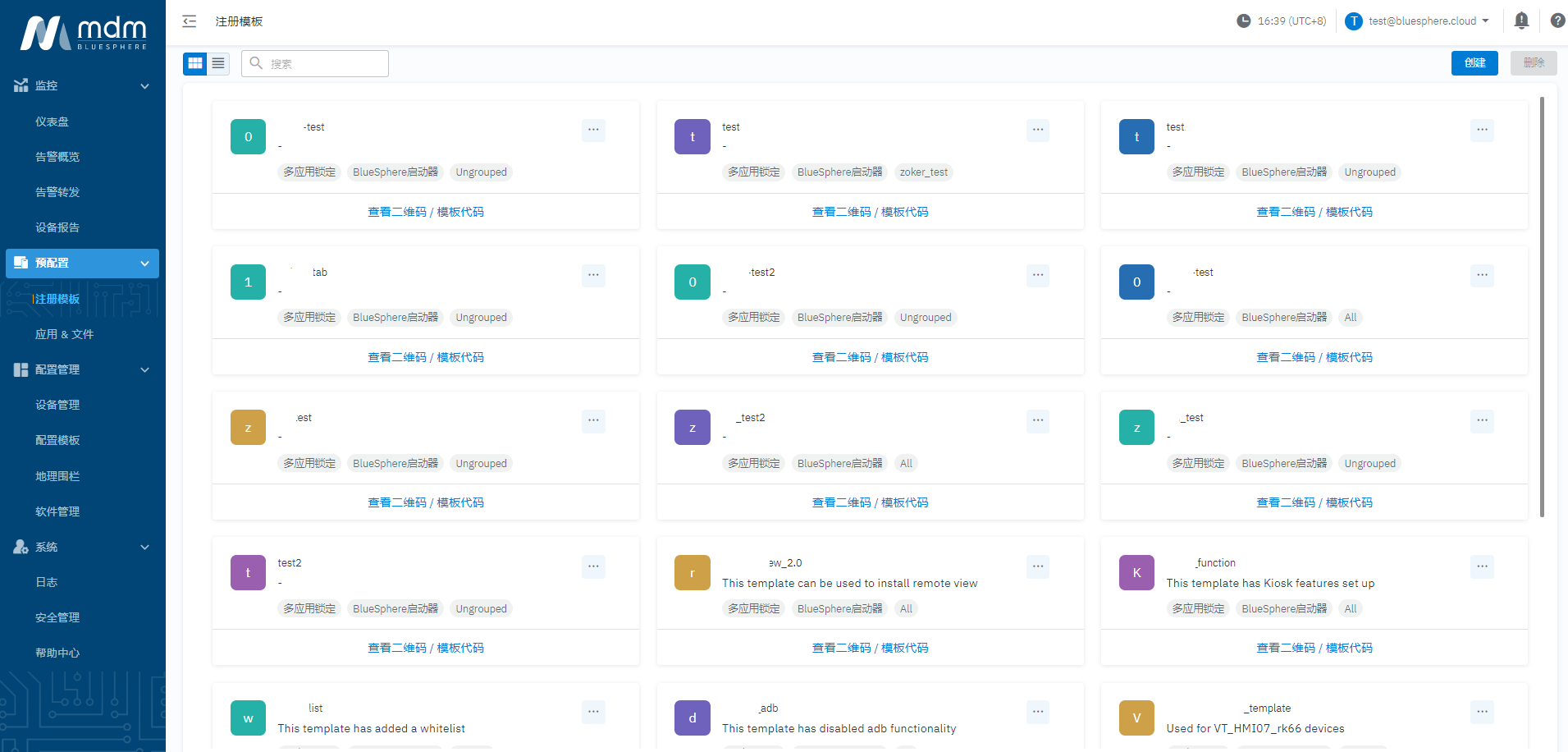This screenshot has width=1568, height=752.
Task: Collapse the 系统 sidebar section
Action: pyautogui.click(x=144, y=548)
